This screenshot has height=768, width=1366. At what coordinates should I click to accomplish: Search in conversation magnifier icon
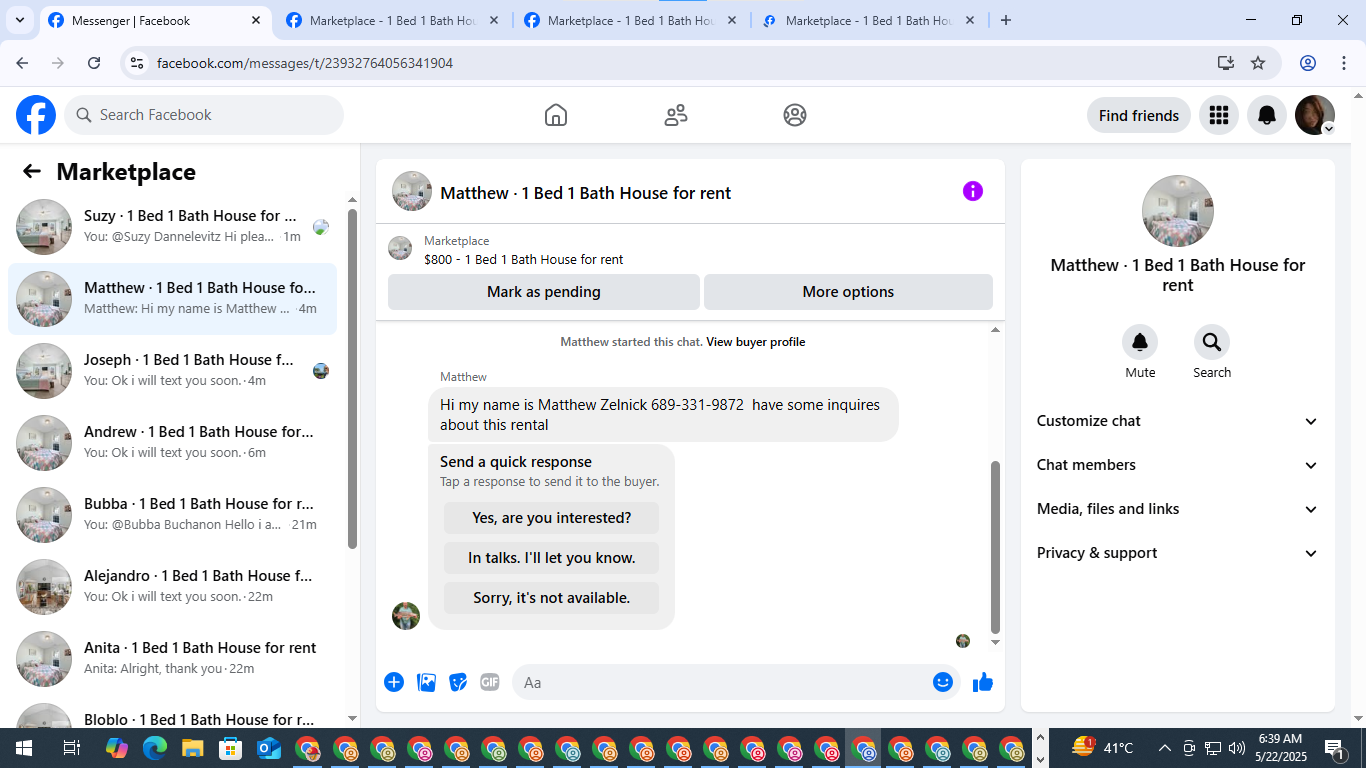[x=1212, y=342]
